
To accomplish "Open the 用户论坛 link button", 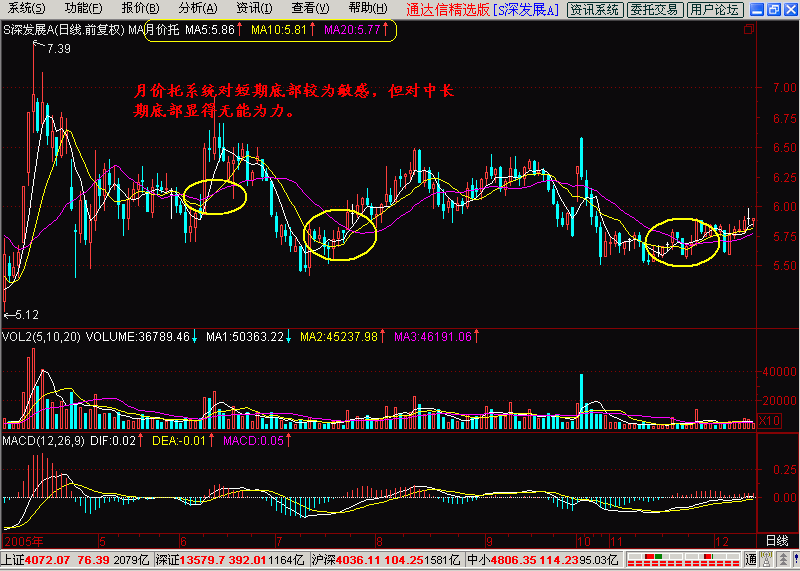I will point(716,9).
